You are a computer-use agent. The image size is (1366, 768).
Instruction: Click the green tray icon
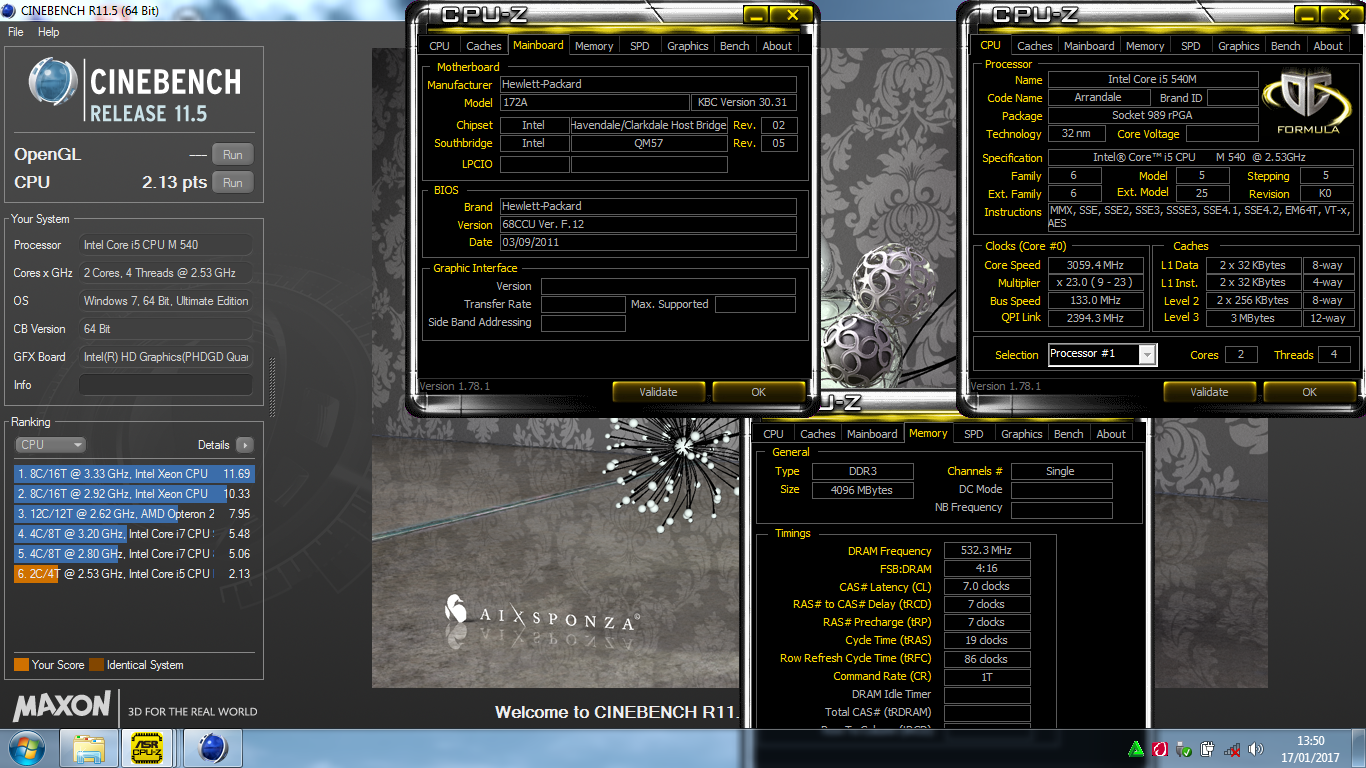1137,748
